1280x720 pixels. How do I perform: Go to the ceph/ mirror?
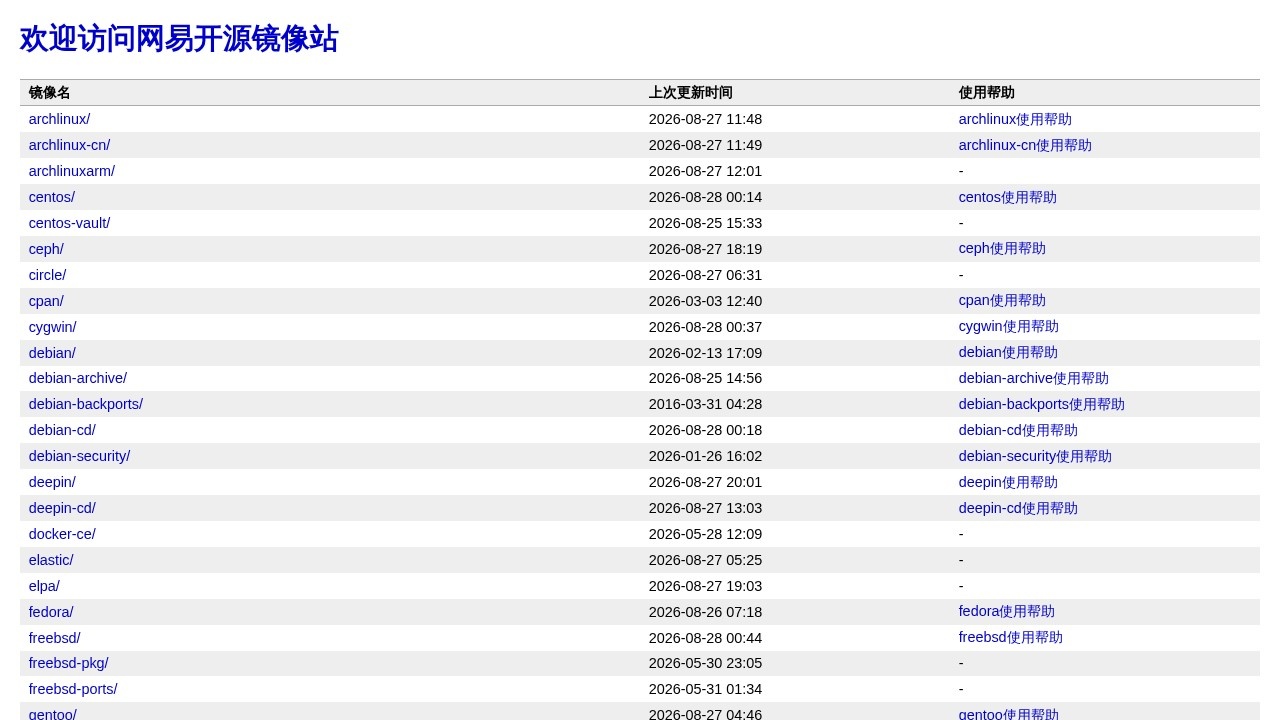[x=46, y=249]
